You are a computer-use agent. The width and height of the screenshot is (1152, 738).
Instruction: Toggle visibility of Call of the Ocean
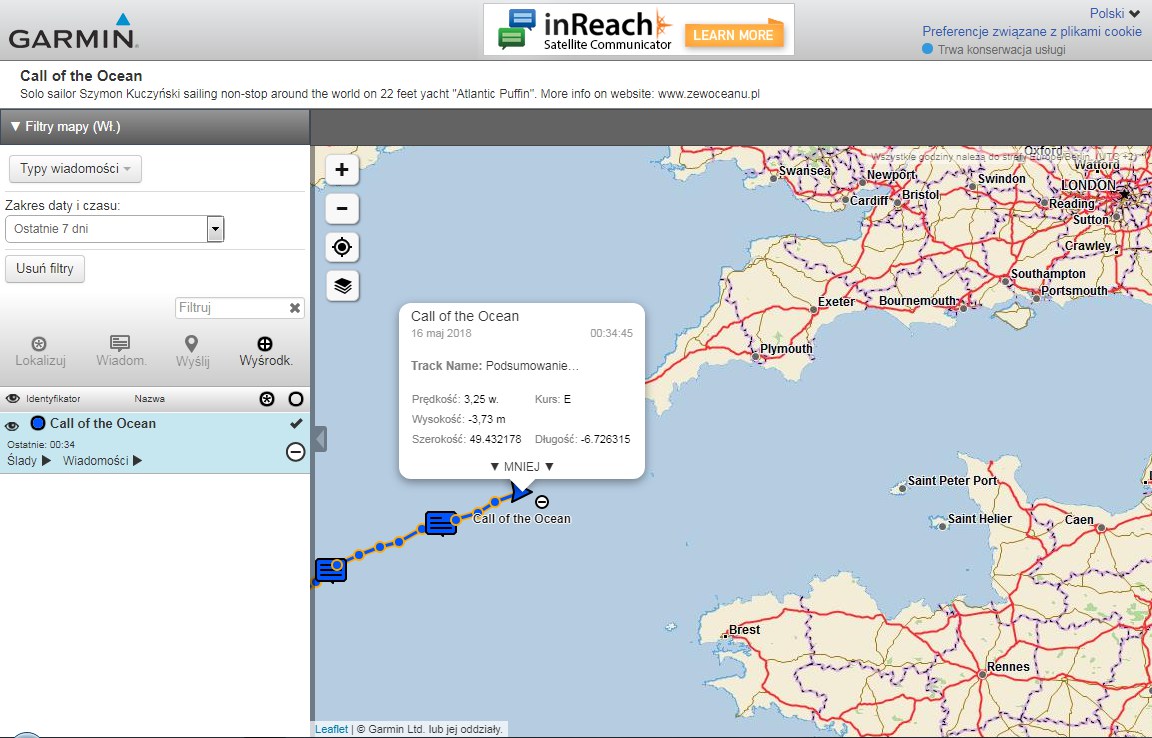coord(12,425)
